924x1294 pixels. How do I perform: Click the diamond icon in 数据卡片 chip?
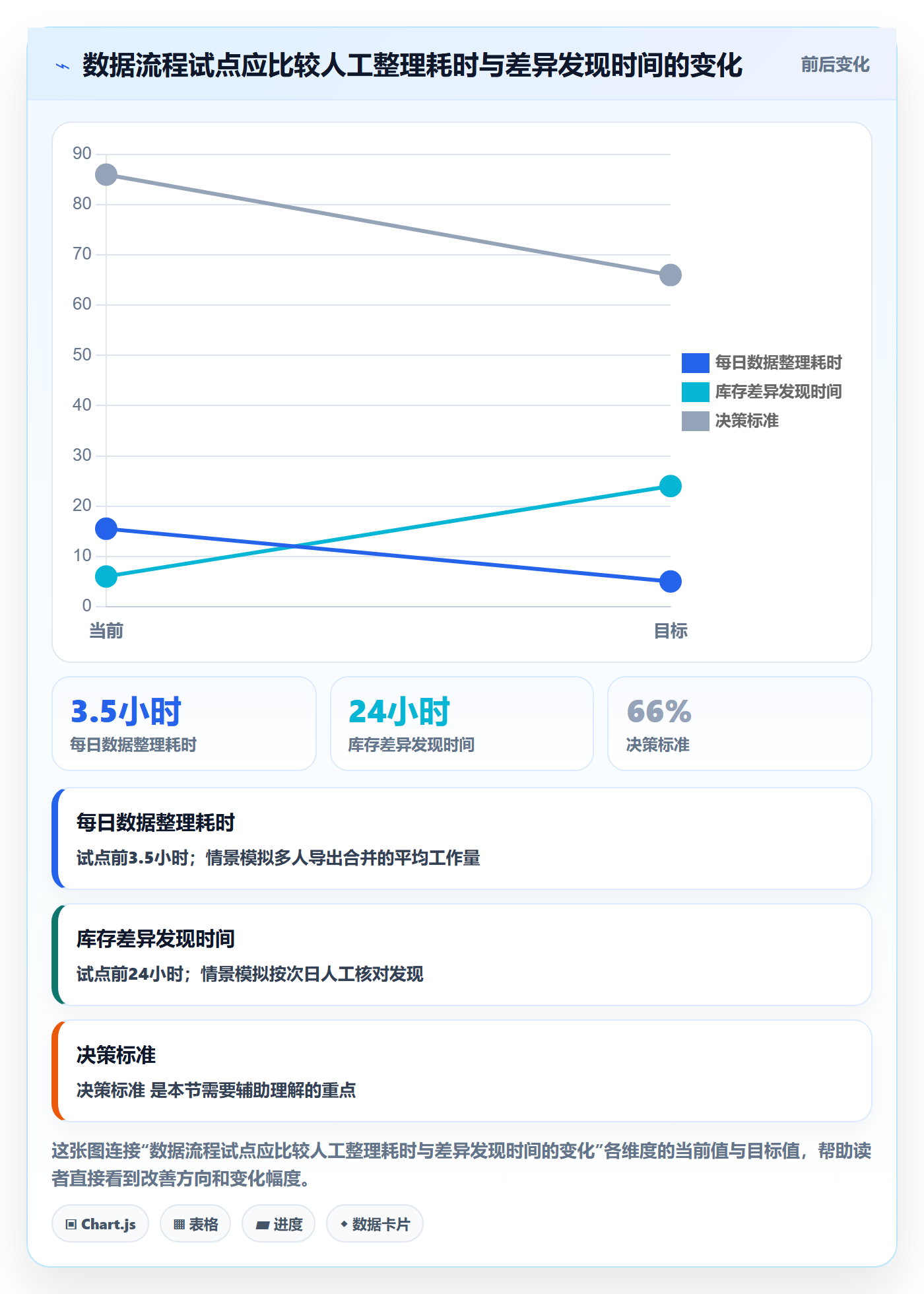pos(344,1224)
